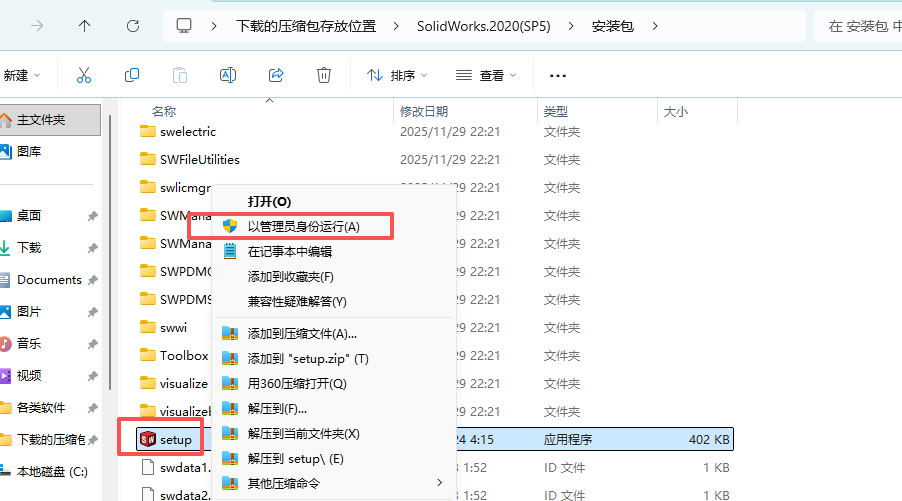Click 安装包 breadcrumb
Viewport: 902px width, 501px height.
(x=613, y=26)
